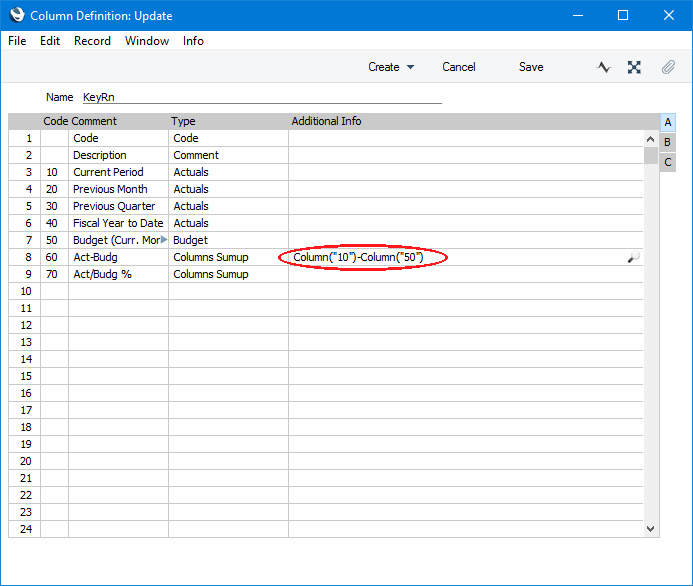Viewport: 693px width, 586px height.
Task: Select row number 24 header
Action: tap(25, 529)
